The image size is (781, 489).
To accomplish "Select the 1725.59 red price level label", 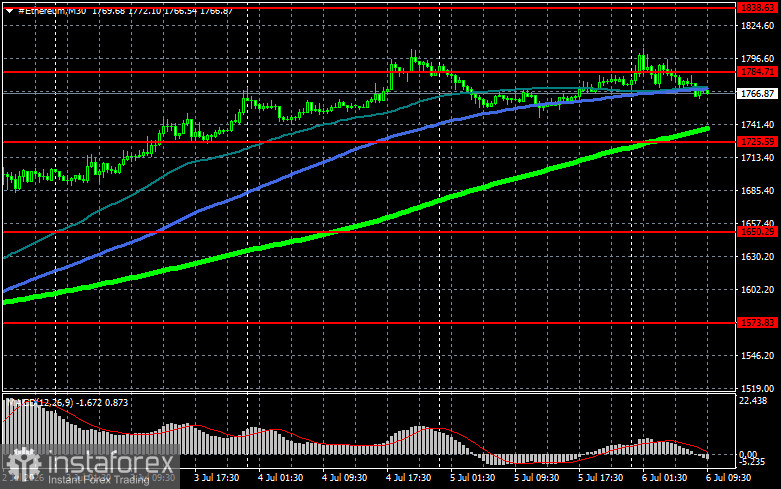I will 757,142.
